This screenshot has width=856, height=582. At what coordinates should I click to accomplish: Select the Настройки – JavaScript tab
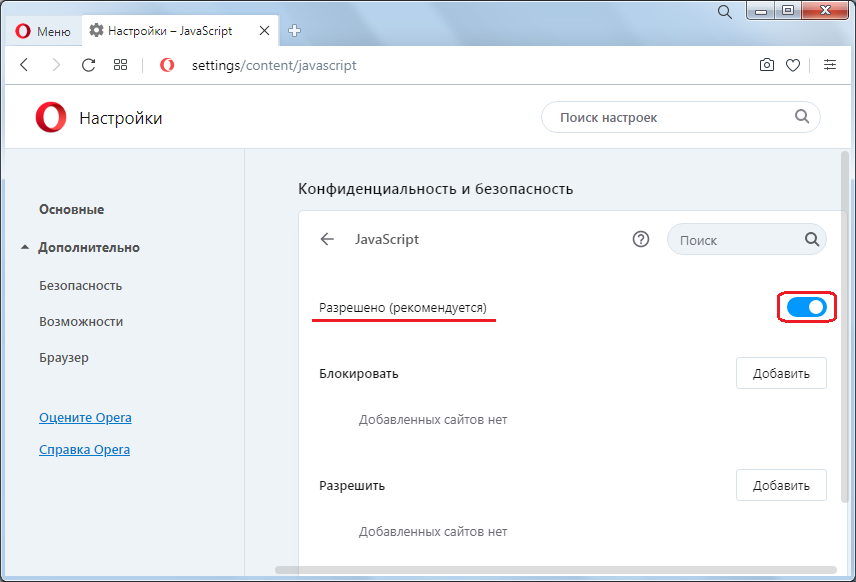coord(180,31)
